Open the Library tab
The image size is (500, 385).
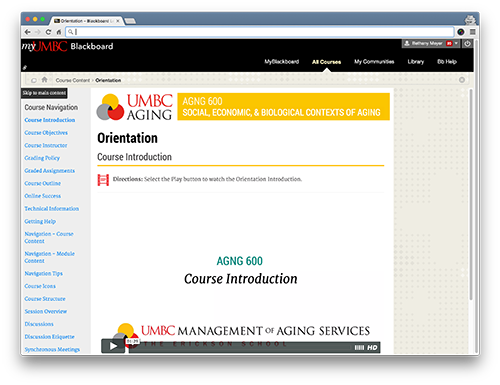click(x=416, y=62)
